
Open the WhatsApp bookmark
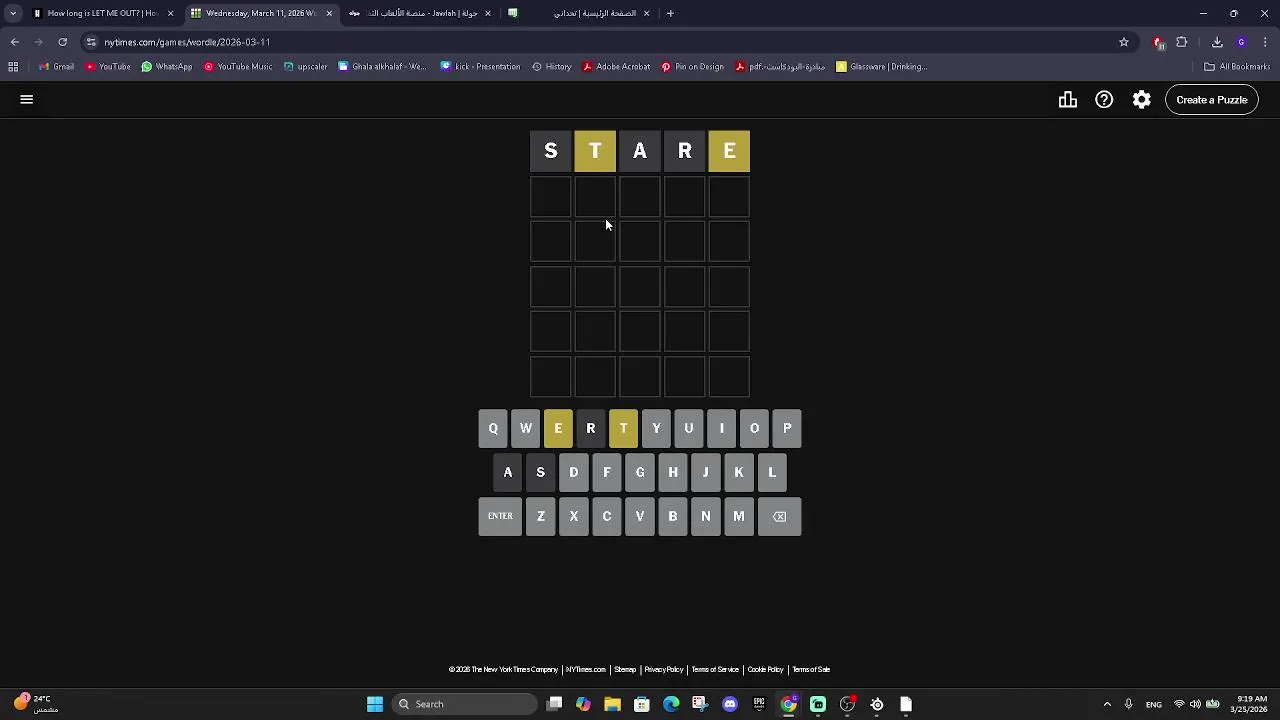[x=166, y=67]
